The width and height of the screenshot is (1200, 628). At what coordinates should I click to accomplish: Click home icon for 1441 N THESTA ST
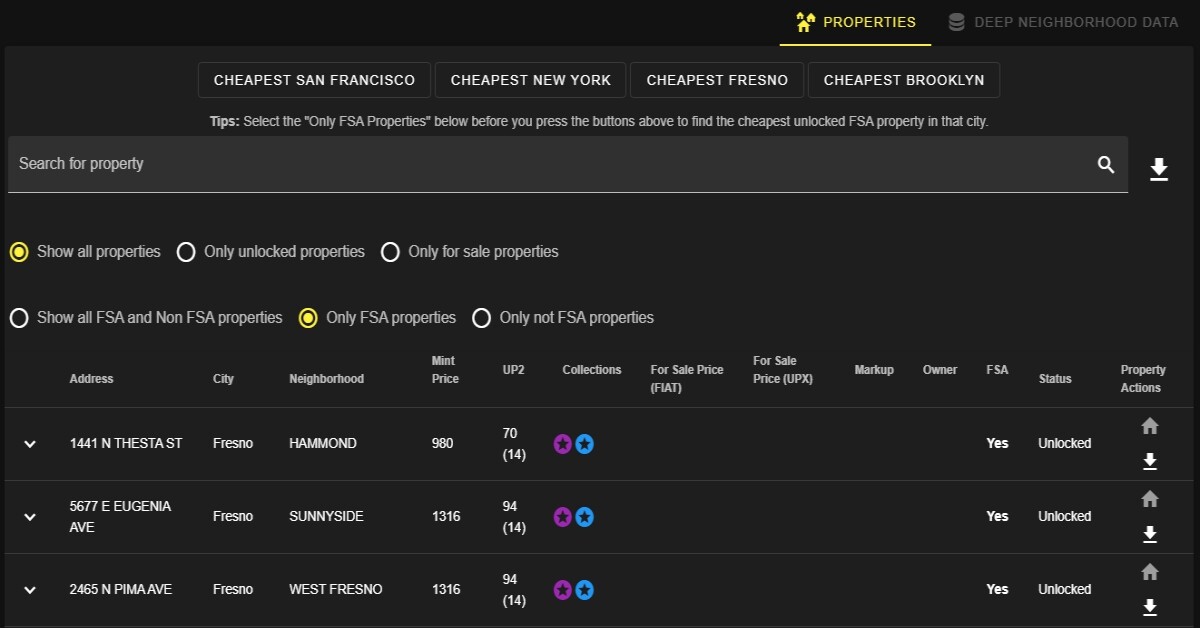pos(1150,426)
